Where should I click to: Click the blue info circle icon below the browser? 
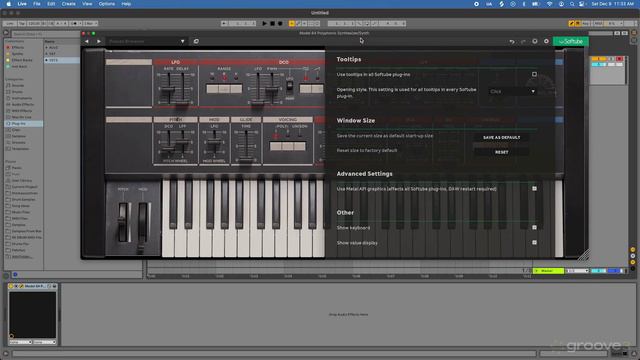15,275
